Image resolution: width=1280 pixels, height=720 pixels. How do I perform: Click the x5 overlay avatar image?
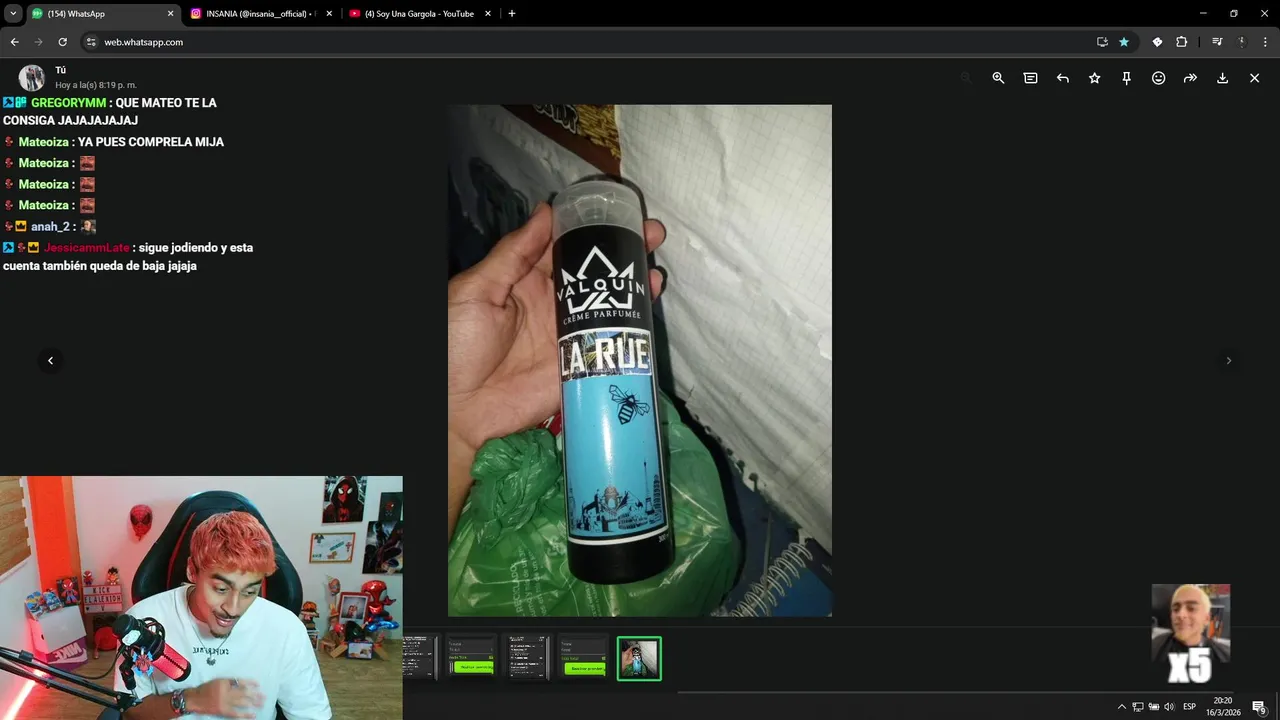coord(1190,634)
